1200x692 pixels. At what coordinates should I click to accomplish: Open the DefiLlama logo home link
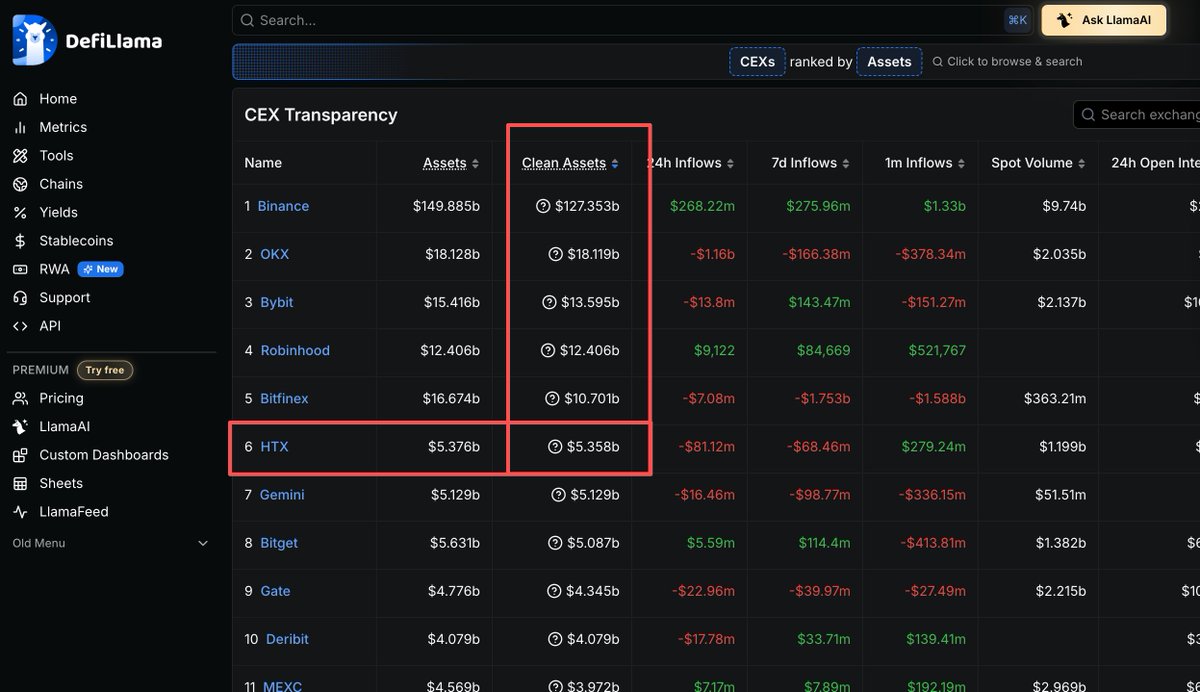(87, 40)
